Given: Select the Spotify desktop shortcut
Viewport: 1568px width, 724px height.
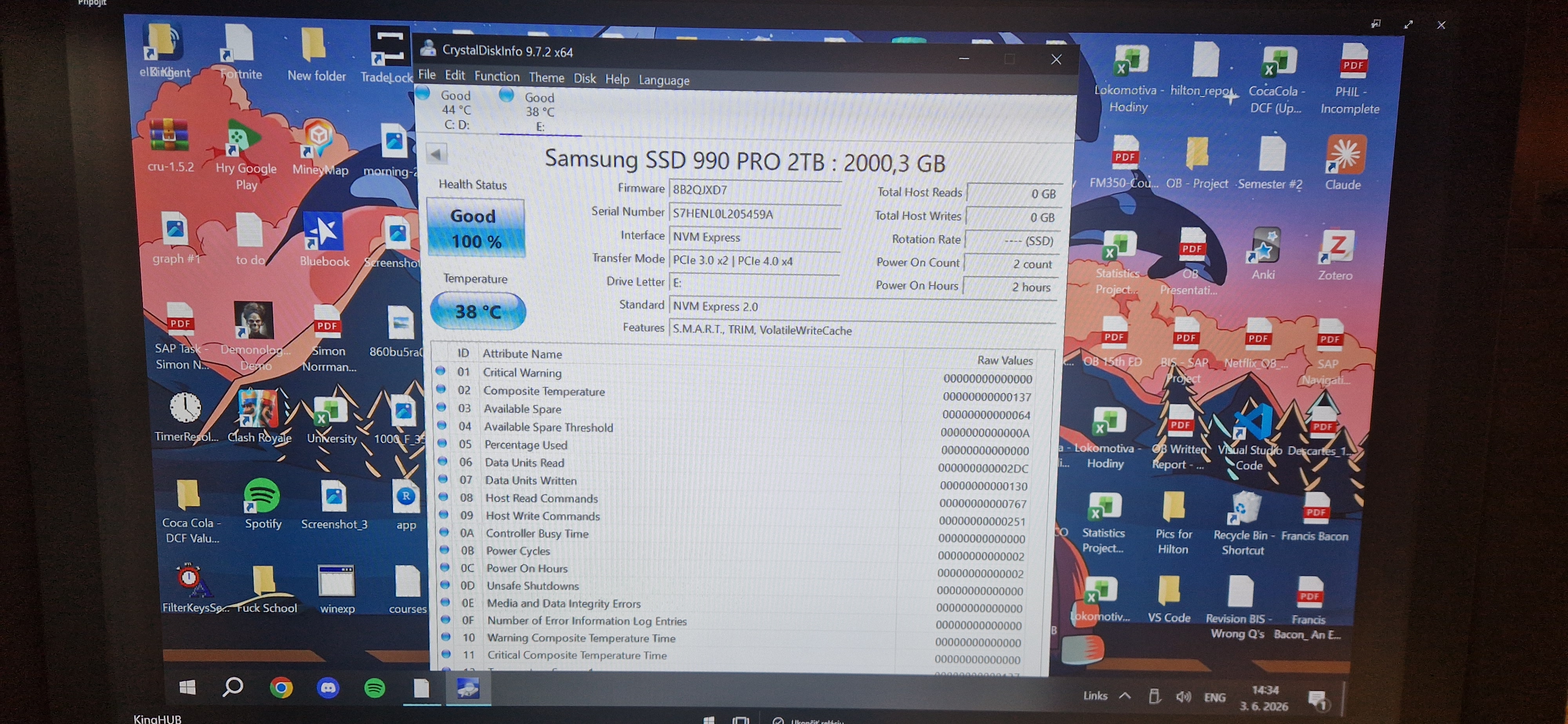Looking at the screenshot, I should coord(262,504).
